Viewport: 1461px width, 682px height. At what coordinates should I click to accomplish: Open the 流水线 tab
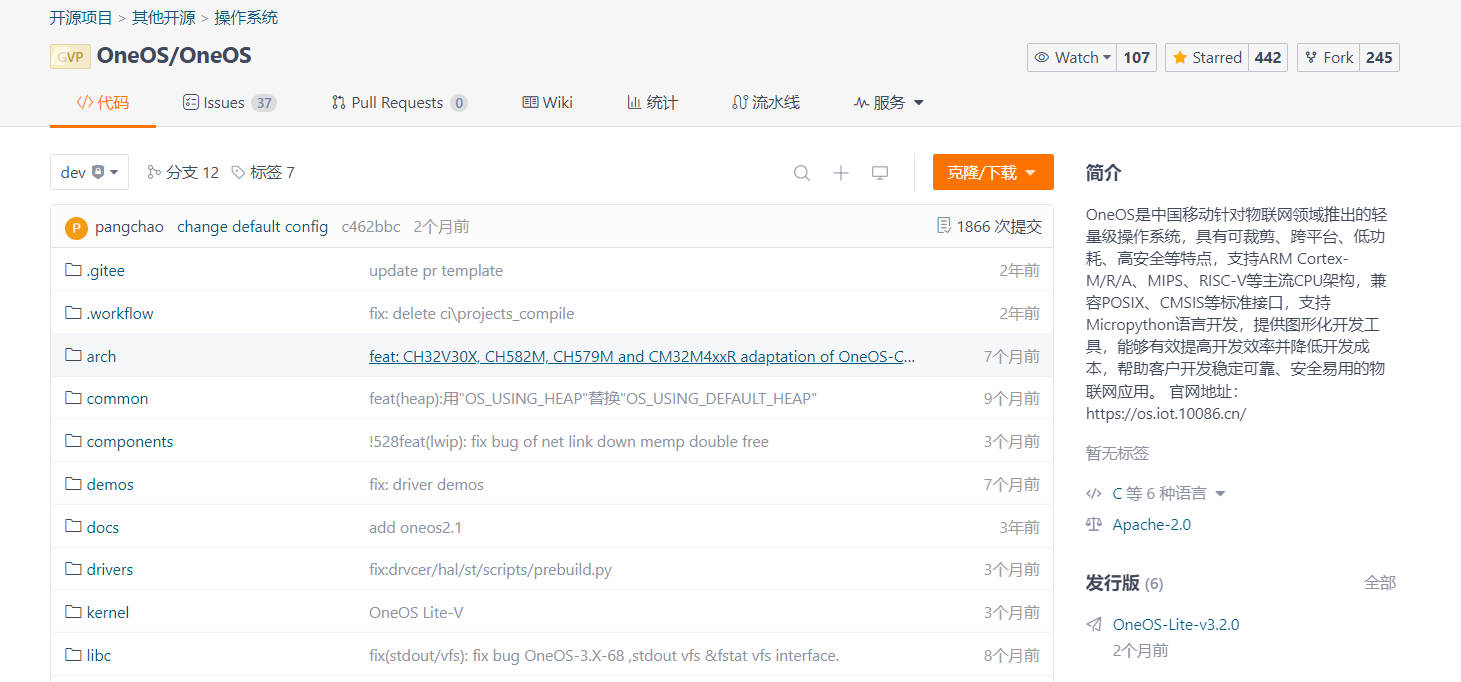point(766,102)
